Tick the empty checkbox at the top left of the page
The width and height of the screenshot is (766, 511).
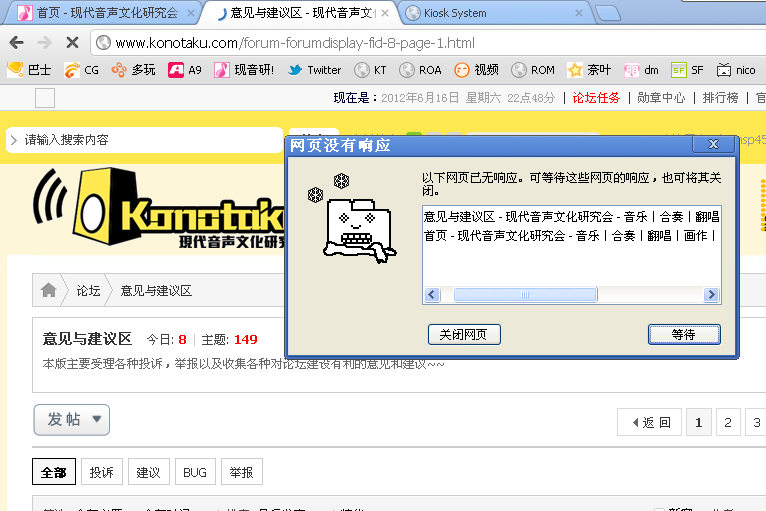[x=45, y=98]
